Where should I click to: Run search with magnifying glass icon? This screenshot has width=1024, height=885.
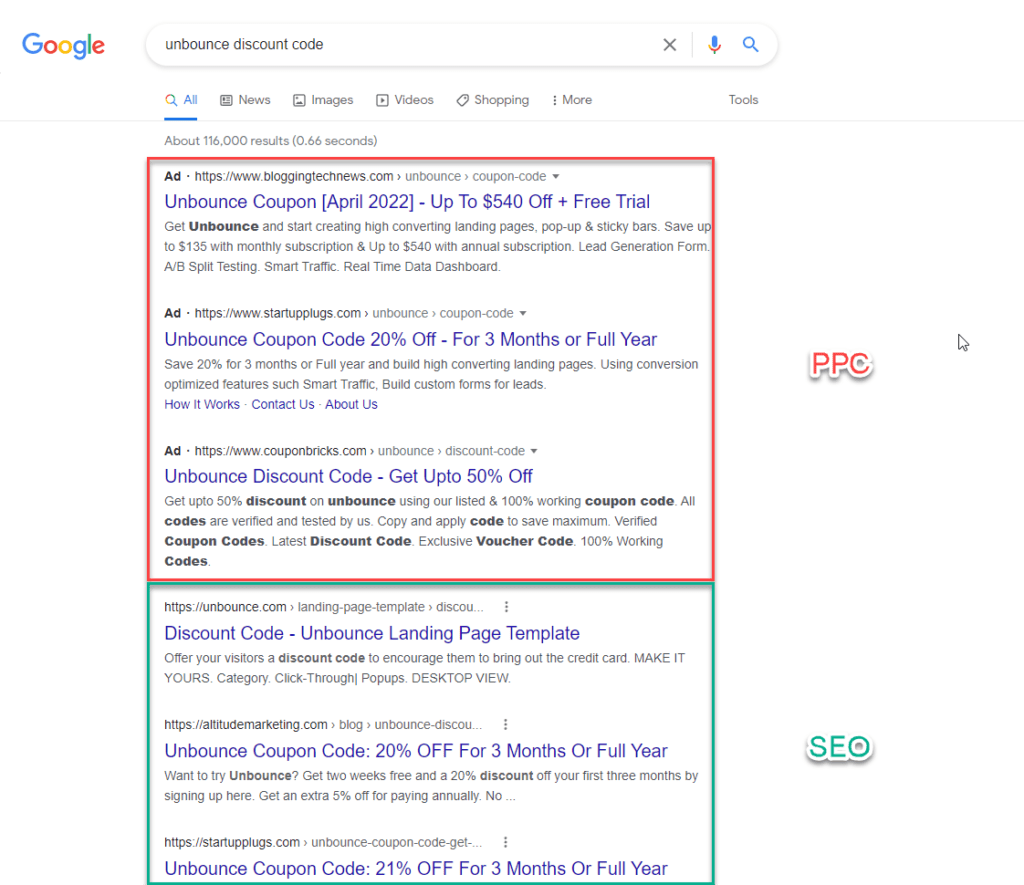[x=750, y=44]
